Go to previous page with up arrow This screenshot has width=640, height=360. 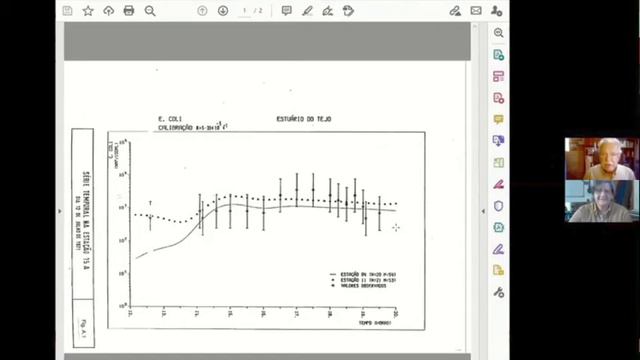(202, 11)
